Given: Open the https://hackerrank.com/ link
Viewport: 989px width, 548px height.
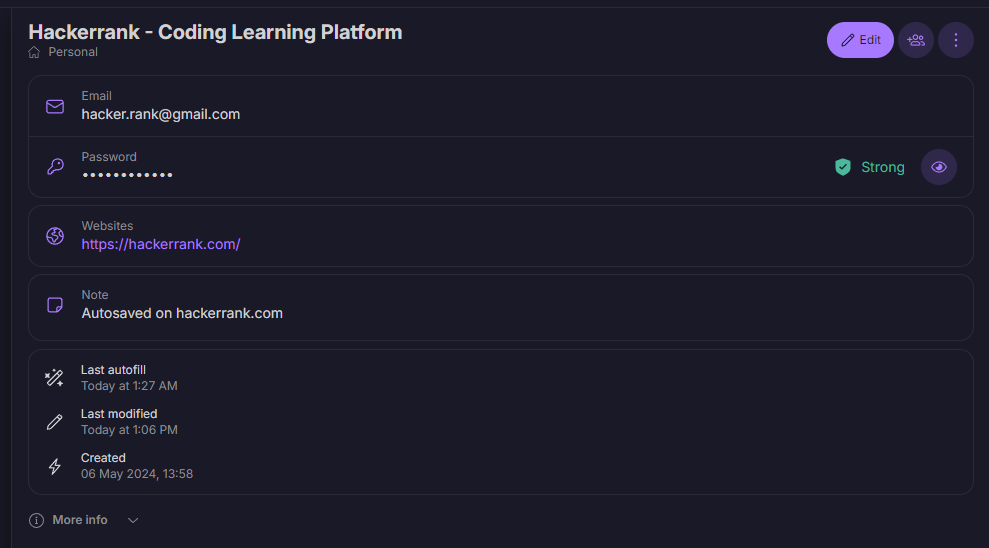Looking at the screenshot, I should coord(161,244).
